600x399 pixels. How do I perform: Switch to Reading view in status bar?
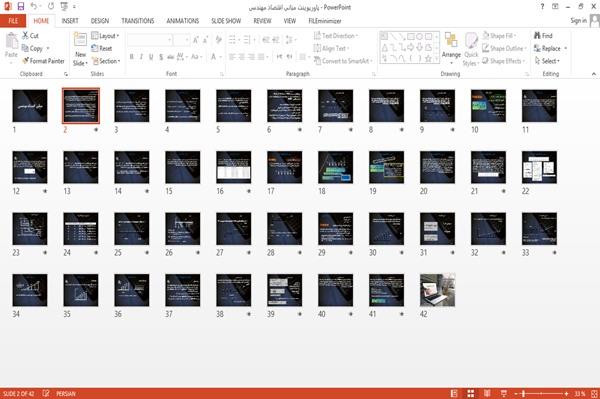487,393
